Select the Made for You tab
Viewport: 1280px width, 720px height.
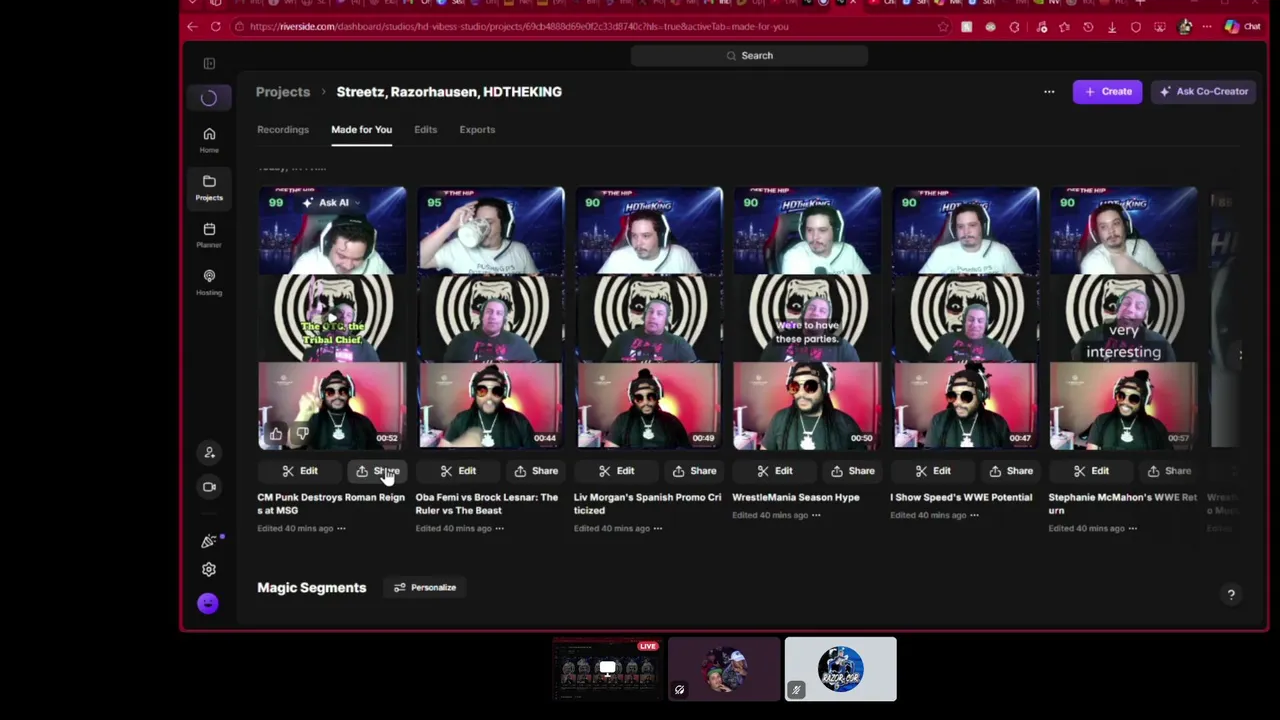(361, 130)
